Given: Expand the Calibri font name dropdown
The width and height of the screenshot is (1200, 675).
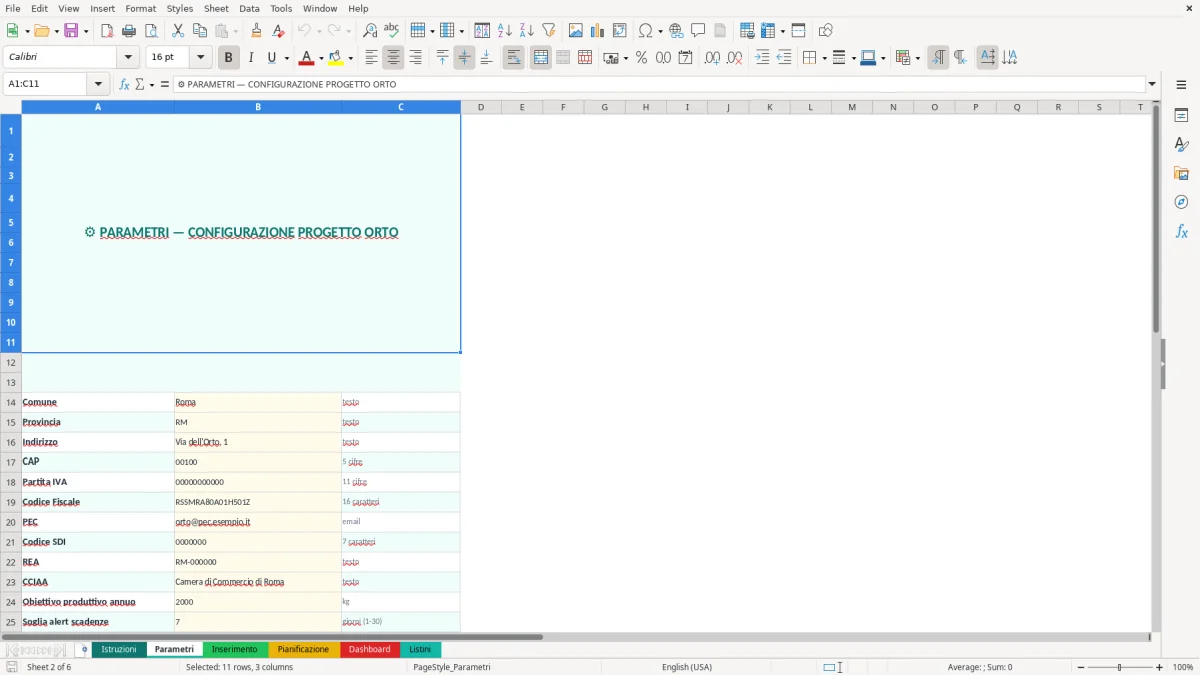Looking at the screenshot, I should coord(127,58).
